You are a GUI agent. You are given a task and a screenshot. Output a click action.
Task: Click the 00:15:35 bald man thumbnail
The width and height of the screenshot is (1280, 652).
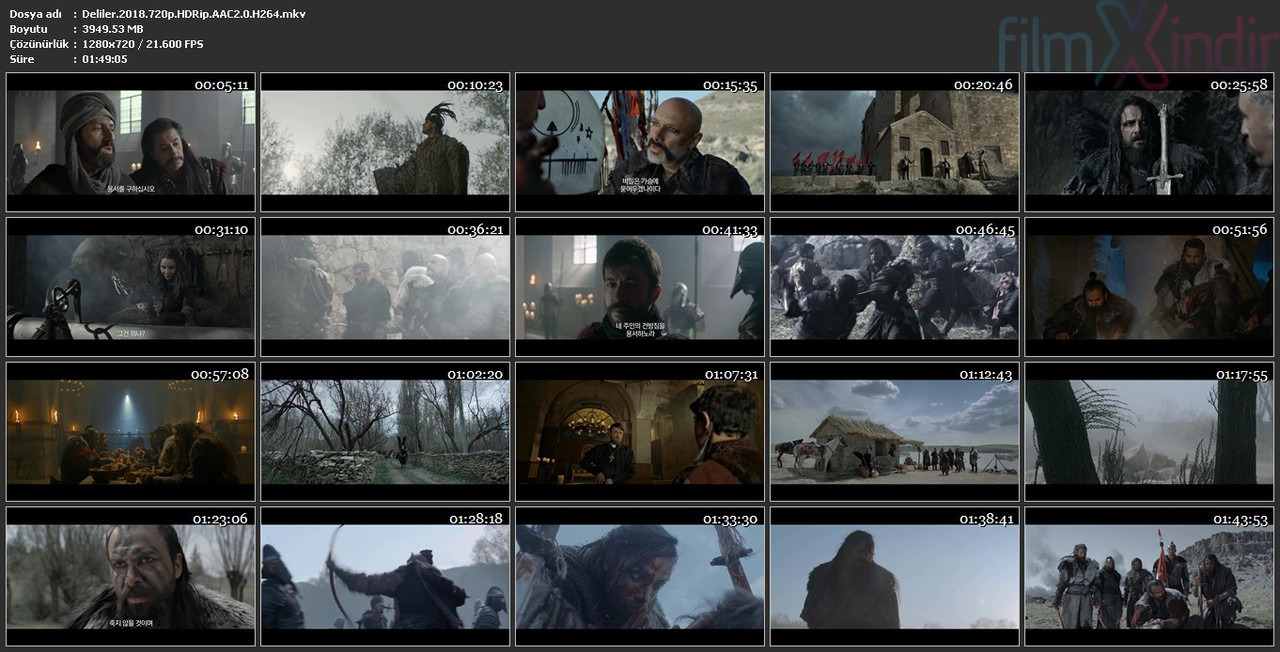(640, 142)
